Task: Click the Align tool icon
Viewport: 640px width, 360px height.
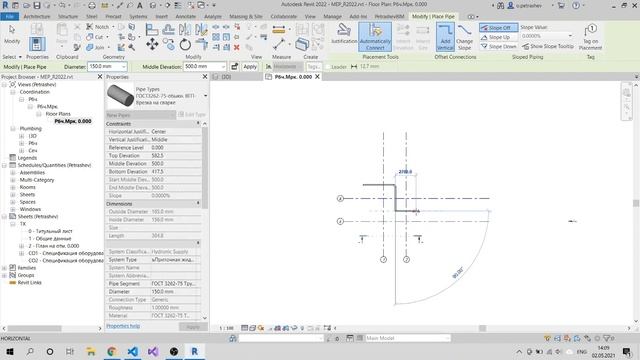Action: [x=152, y=29]
